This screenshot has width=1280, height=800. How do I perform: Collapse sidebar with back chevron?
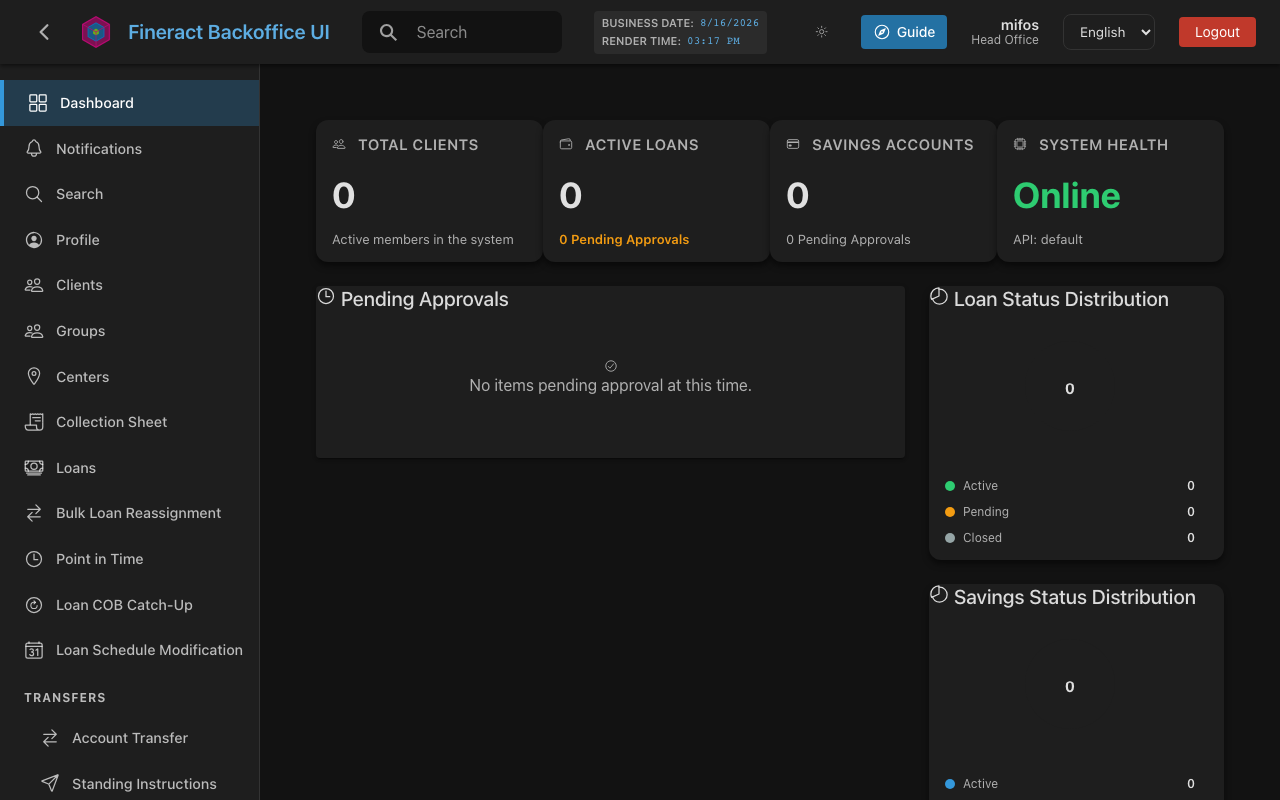[x=44, y=32]
